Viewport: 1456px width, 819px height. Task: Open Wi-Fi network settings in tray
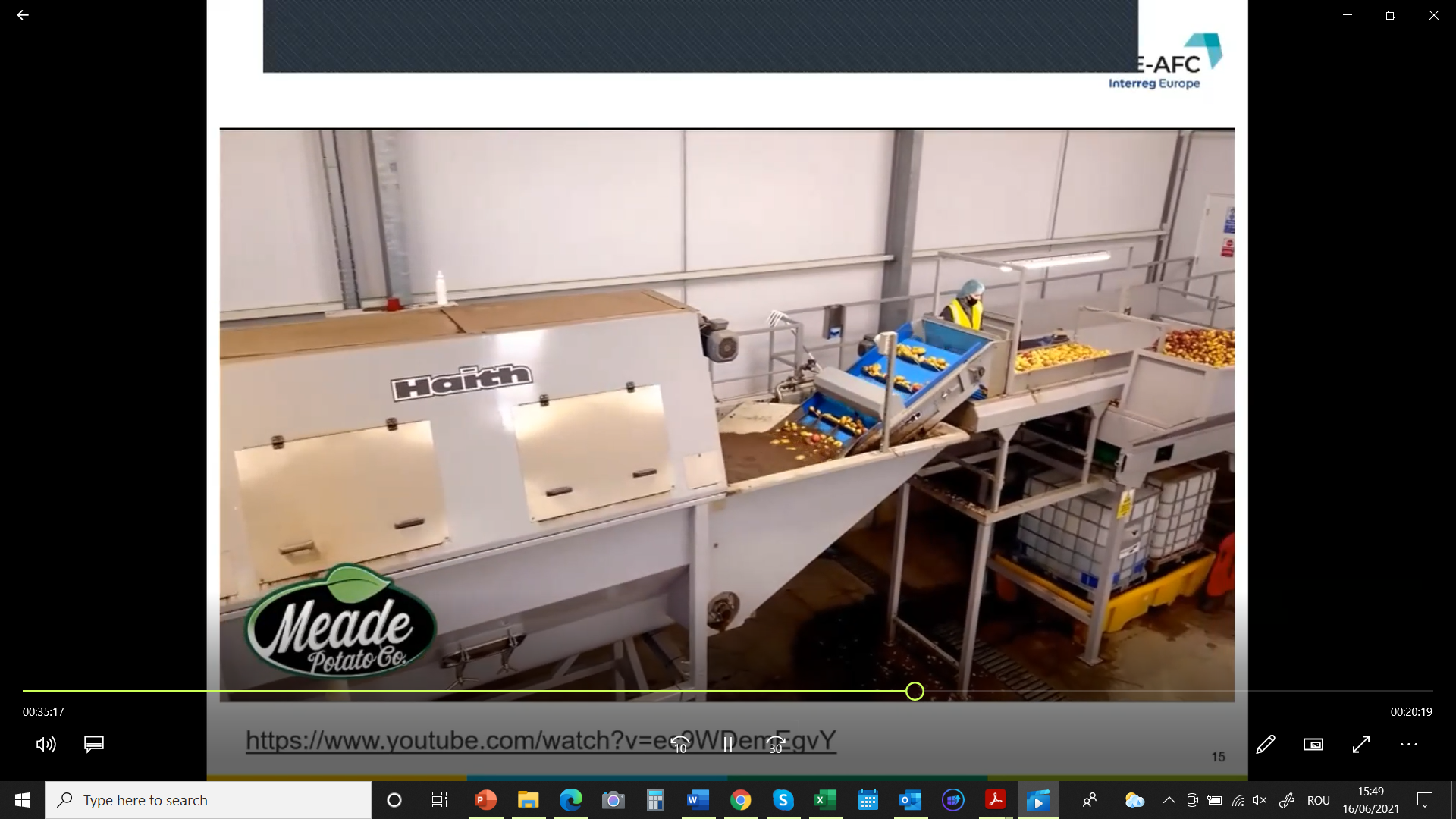tap(1238, 800)
